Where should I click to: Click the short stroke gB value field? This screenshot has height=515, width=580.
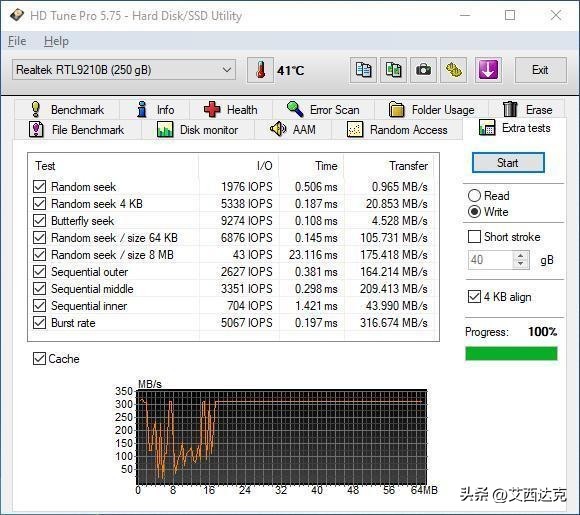point(490,260)
